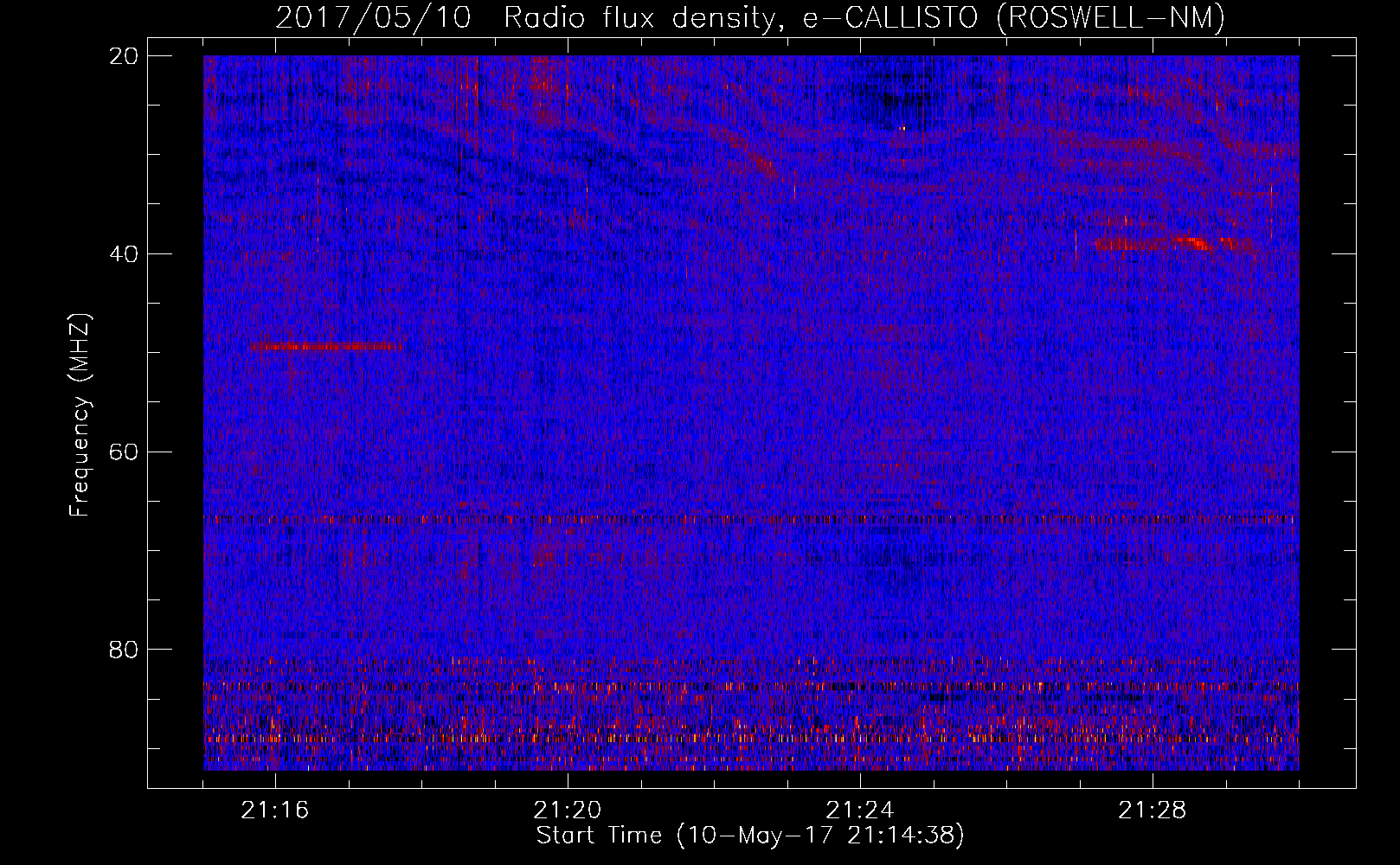Select the 'Frequency (MHZ)' y-axis label
The width and height of the screenshot is (1400, 865).
tap(80, 415)
